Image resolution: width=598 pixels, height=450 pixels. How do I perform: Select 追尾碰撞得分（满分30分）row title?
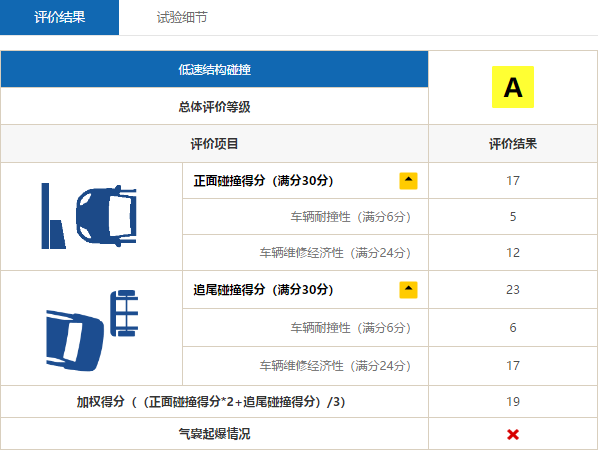tap(263, 290)
